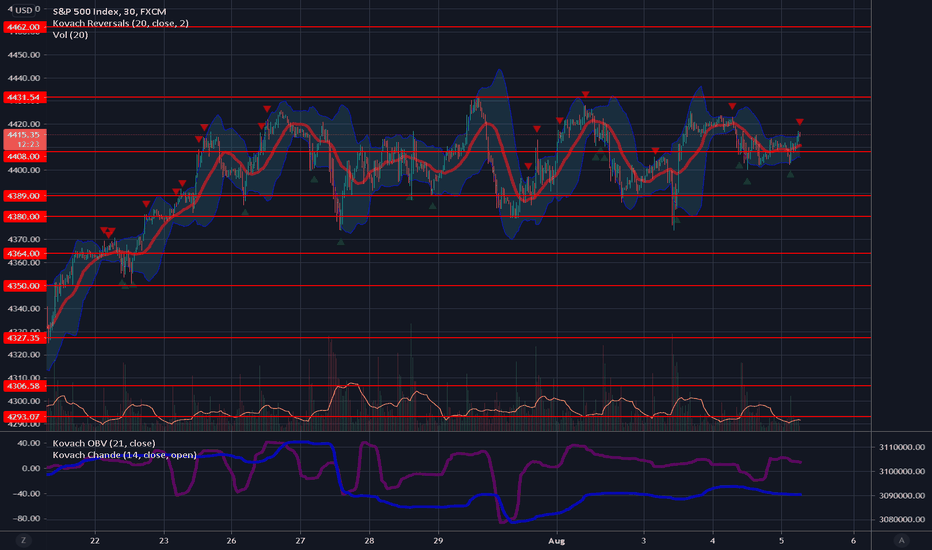Screen dimensions: 932x550
Task: Click the 4415.35 current price label
Action: [24, 135]
